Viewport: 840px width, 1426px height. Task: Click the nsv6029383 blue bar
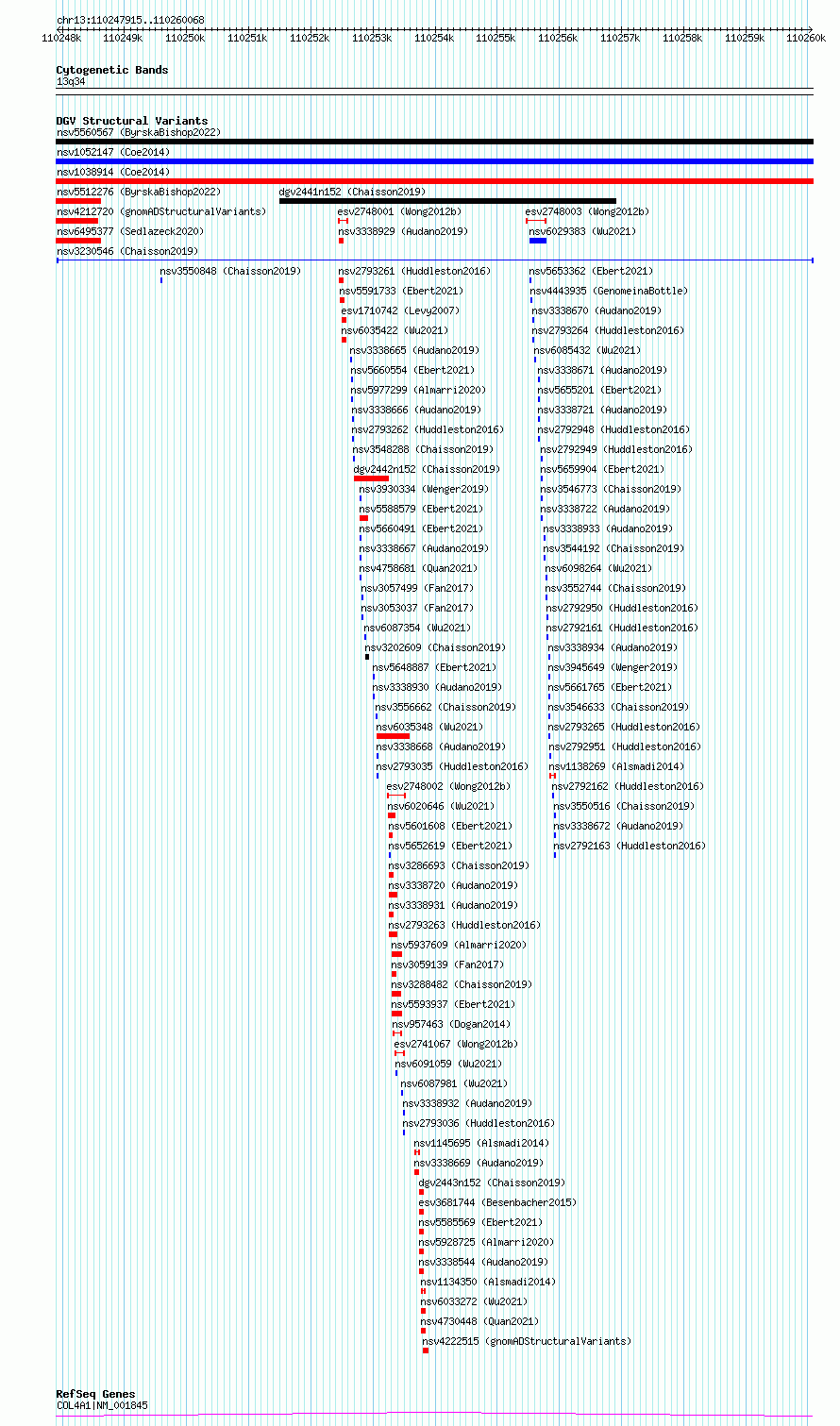pos(538,241)
